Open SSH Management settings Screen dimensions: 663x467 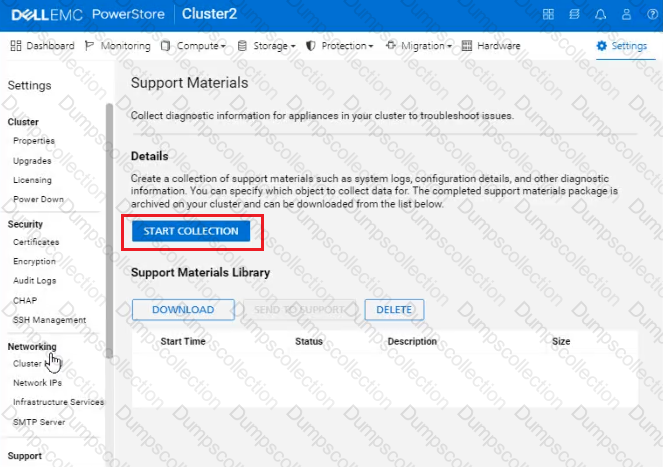pyautogui.click(x=49, y=320)
